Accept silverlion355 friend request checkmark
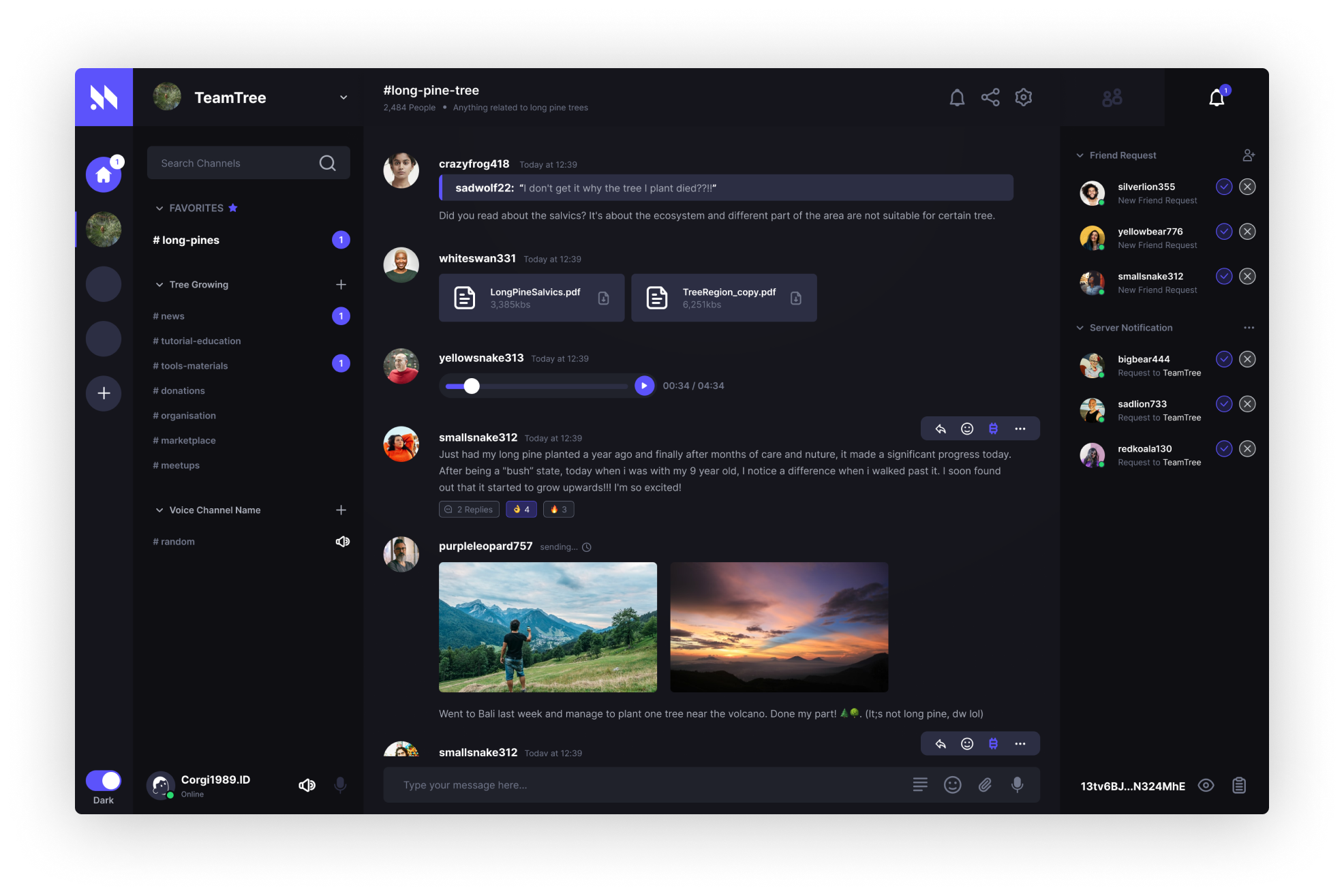Viewport: 1344px width, 896px height. tap(1223, 187)
